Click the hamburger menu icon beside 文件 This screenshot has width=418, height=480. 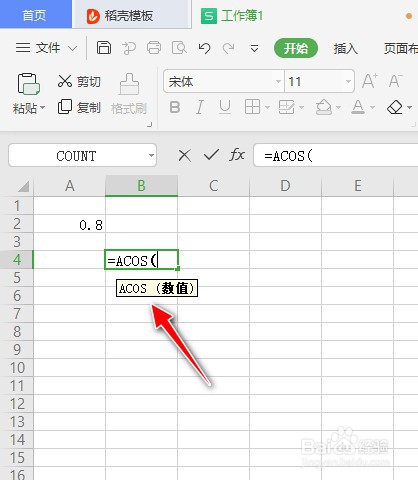23,48
